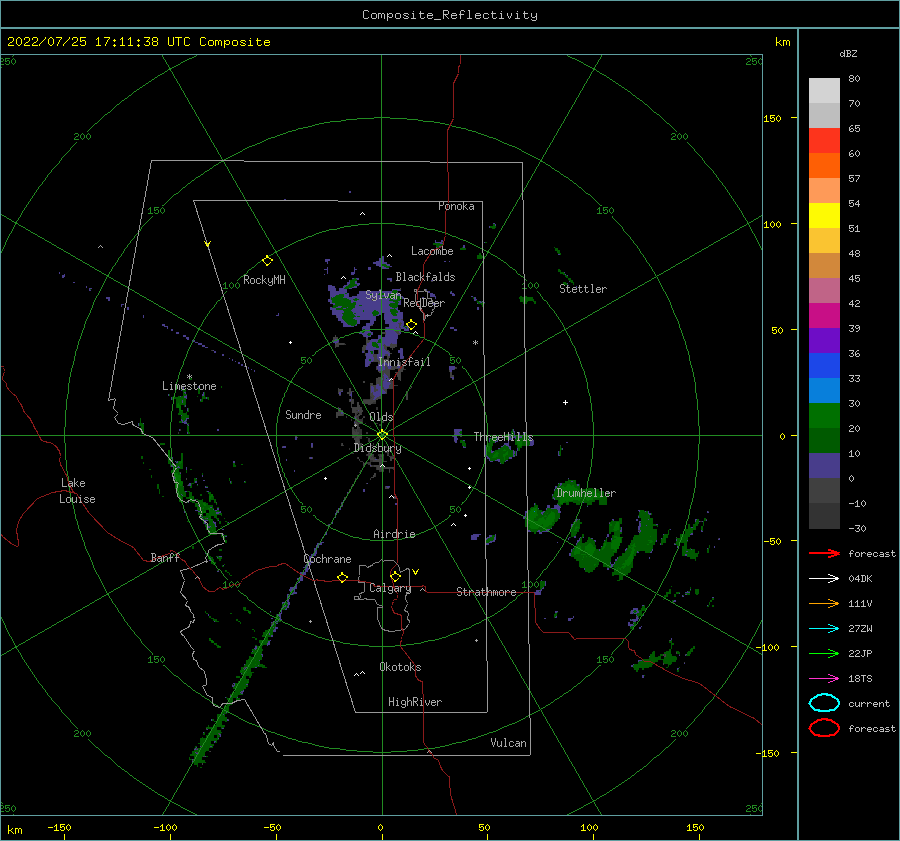Click the Cochrane label
Screen dimensions: 900x841
click(327, 559)
